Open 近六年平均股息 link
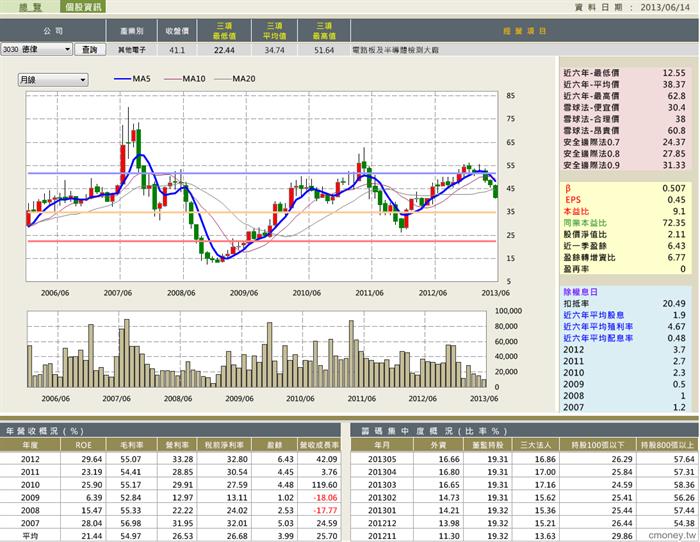Image resolution: width=700 pixels, height=542 pixels. point(593,315)
